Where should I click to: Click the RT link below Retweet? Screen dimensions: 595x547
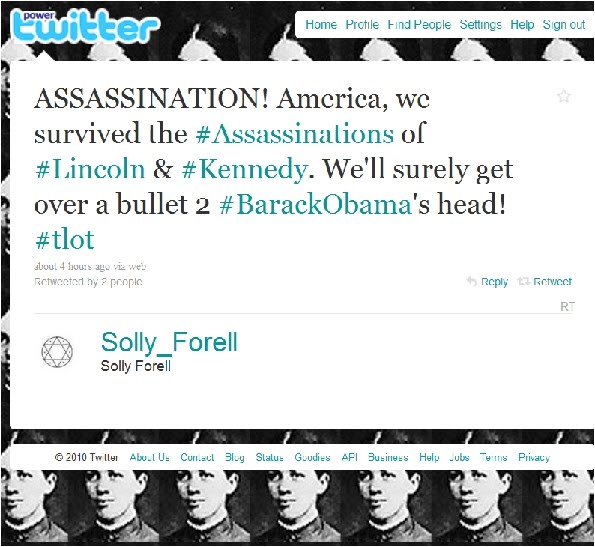pos(567,306)
